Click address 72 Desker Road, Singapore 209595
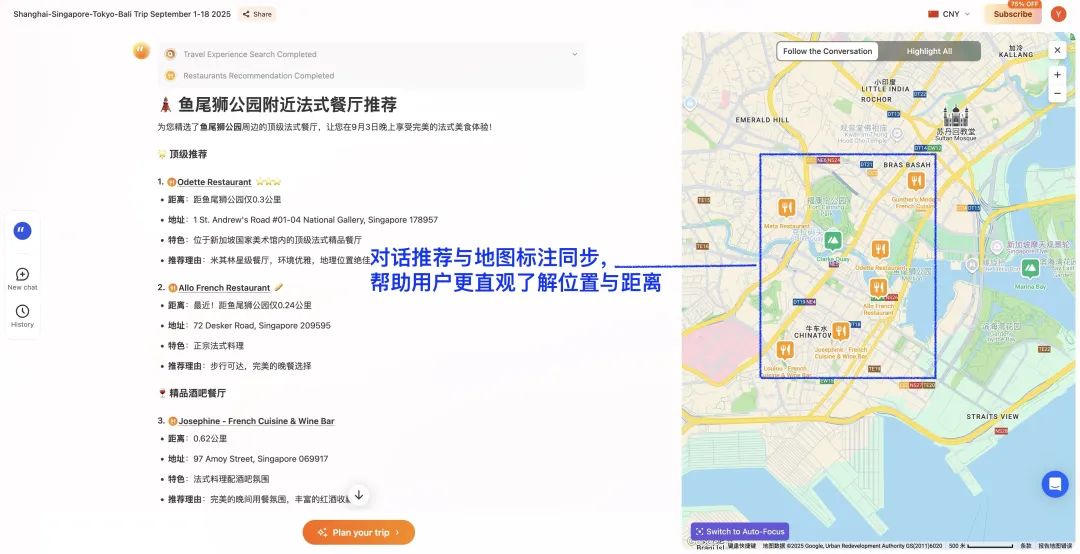The image size is (1080, 554). [x=262, y=325]
